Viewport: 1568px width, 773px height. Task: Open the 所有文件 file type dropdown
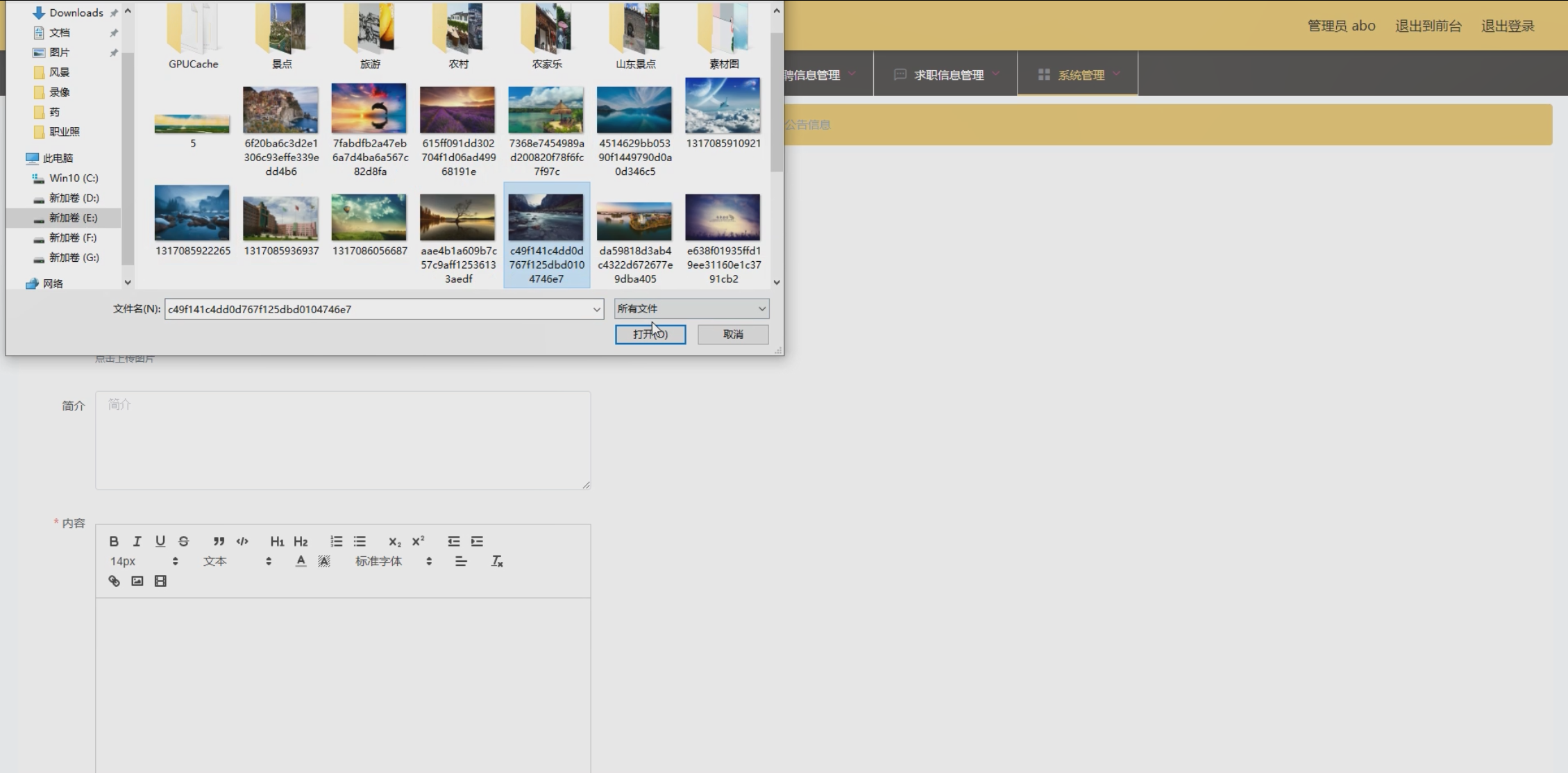tap(691, 308)
